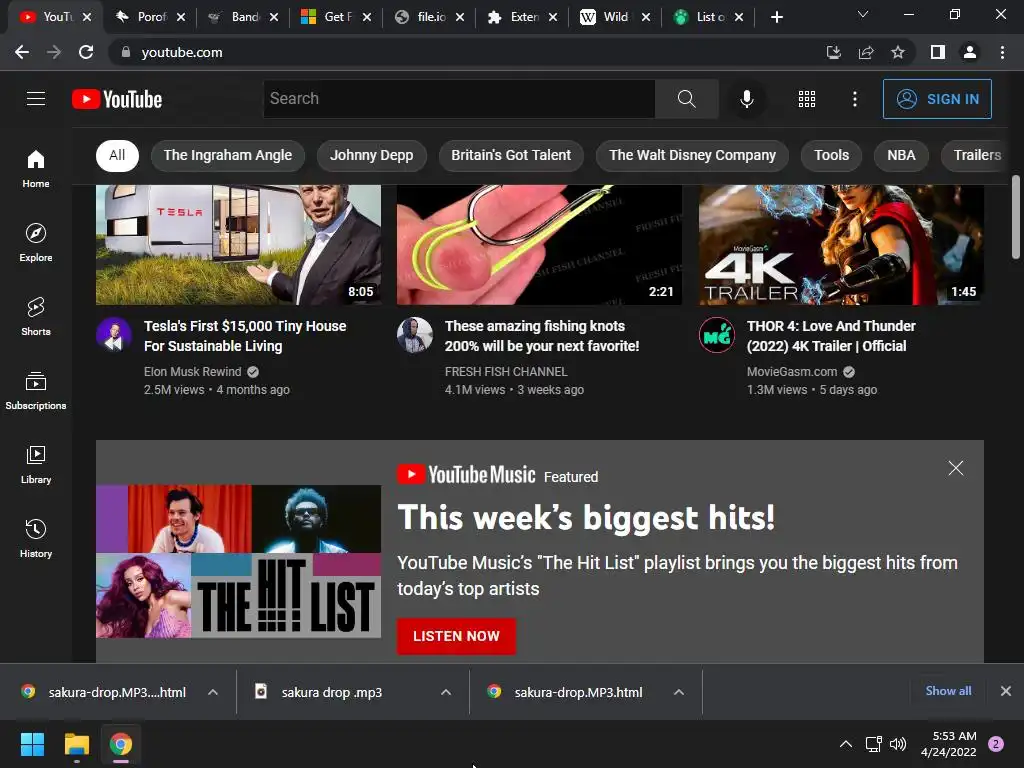This screenshot has width=1024, height=768.
Task: Select The Walt Disney Company chip
Action: [x=692, y=155]
